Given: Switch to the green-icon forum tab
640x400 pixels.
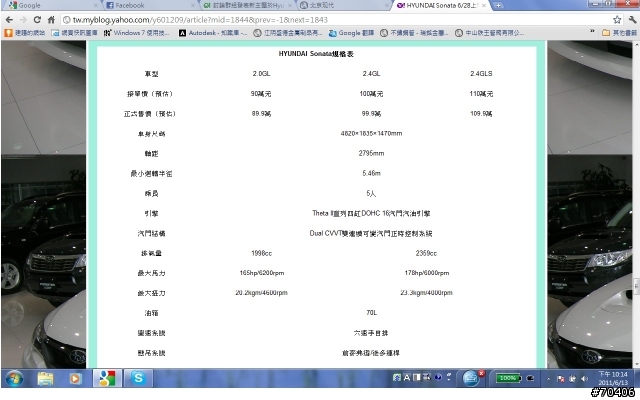Looking at the screenshot, I should (247, 5).
